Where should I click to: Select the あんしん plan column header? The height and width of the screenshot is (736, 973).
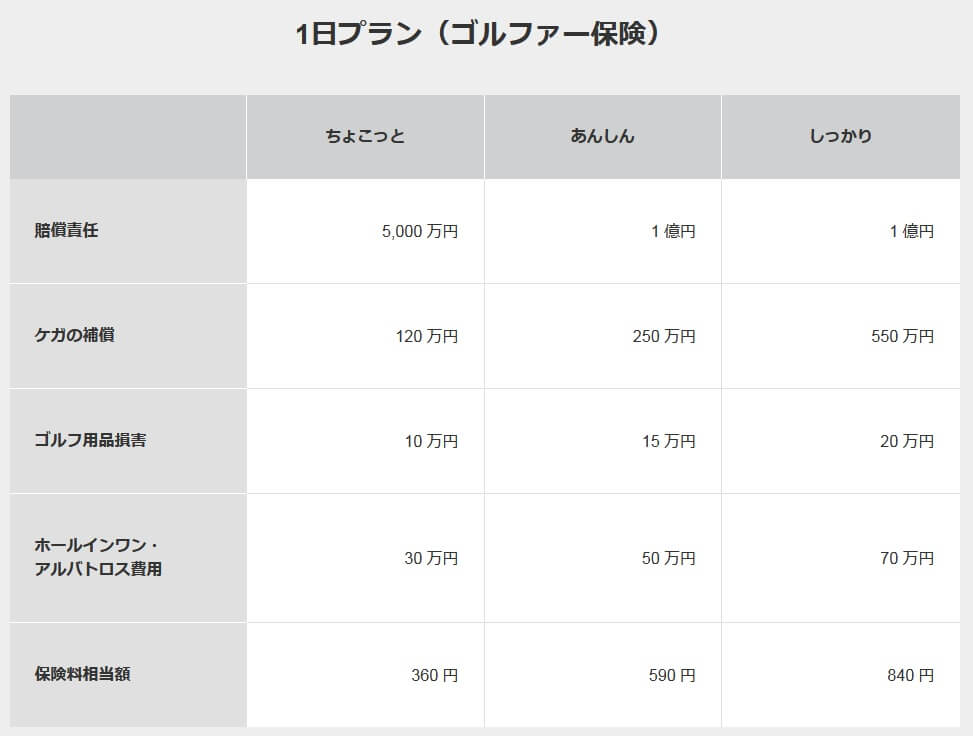[602, 136]
